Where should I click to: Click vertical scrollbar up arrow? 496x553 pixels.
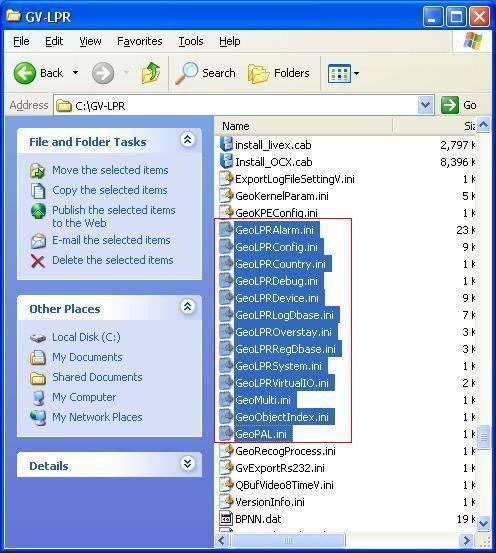(484, 124)
